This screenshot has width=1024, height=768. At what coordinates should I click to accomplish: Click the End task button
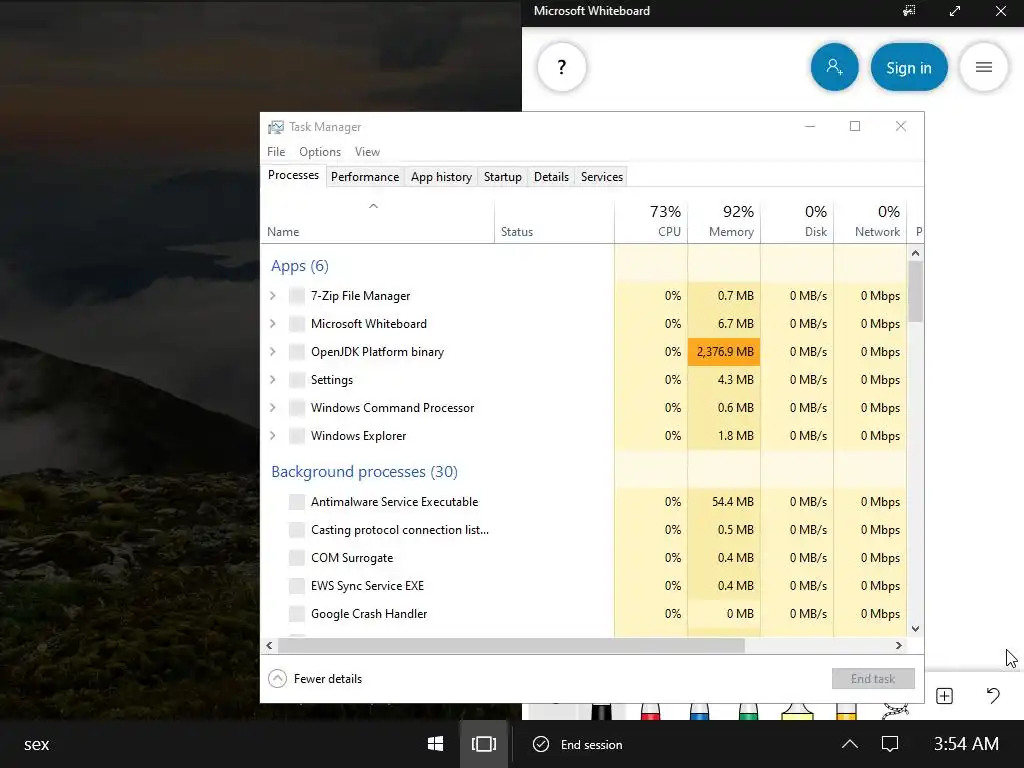(x=872, y=679)
